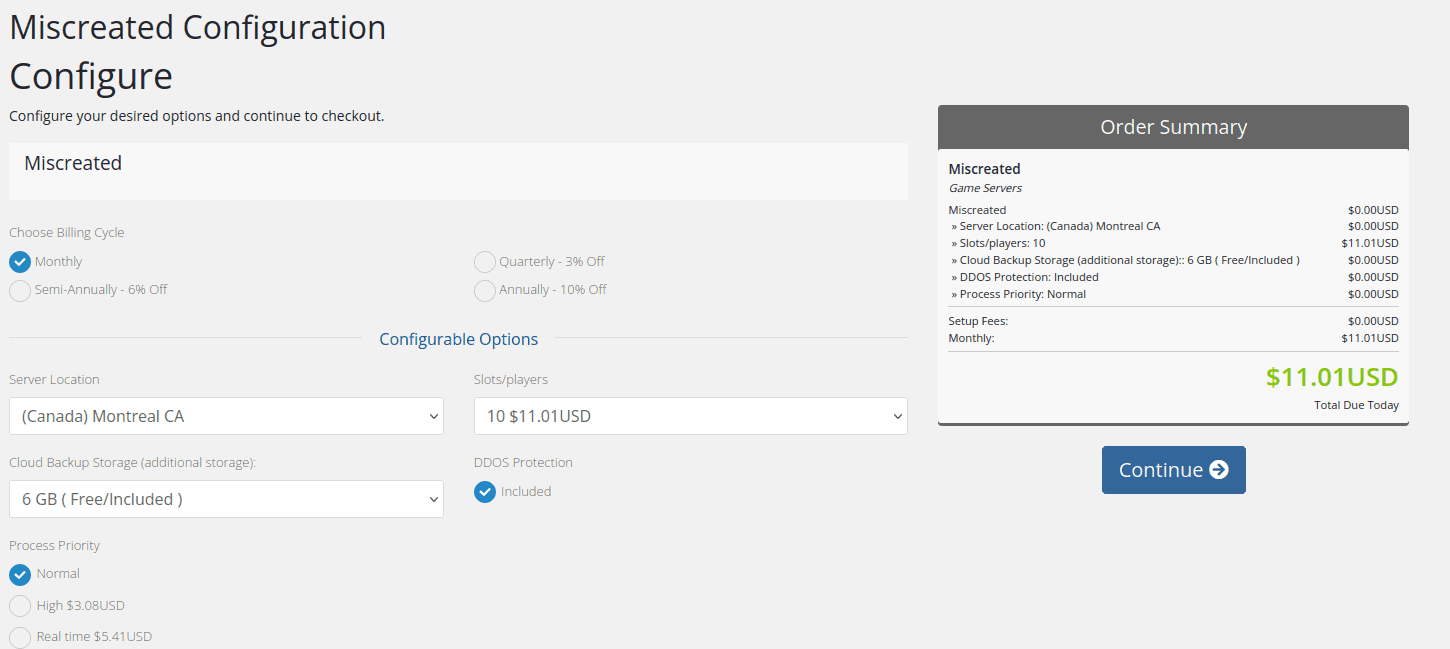Click the Cloud Backup Storage chevron arrow

(433, 499)
